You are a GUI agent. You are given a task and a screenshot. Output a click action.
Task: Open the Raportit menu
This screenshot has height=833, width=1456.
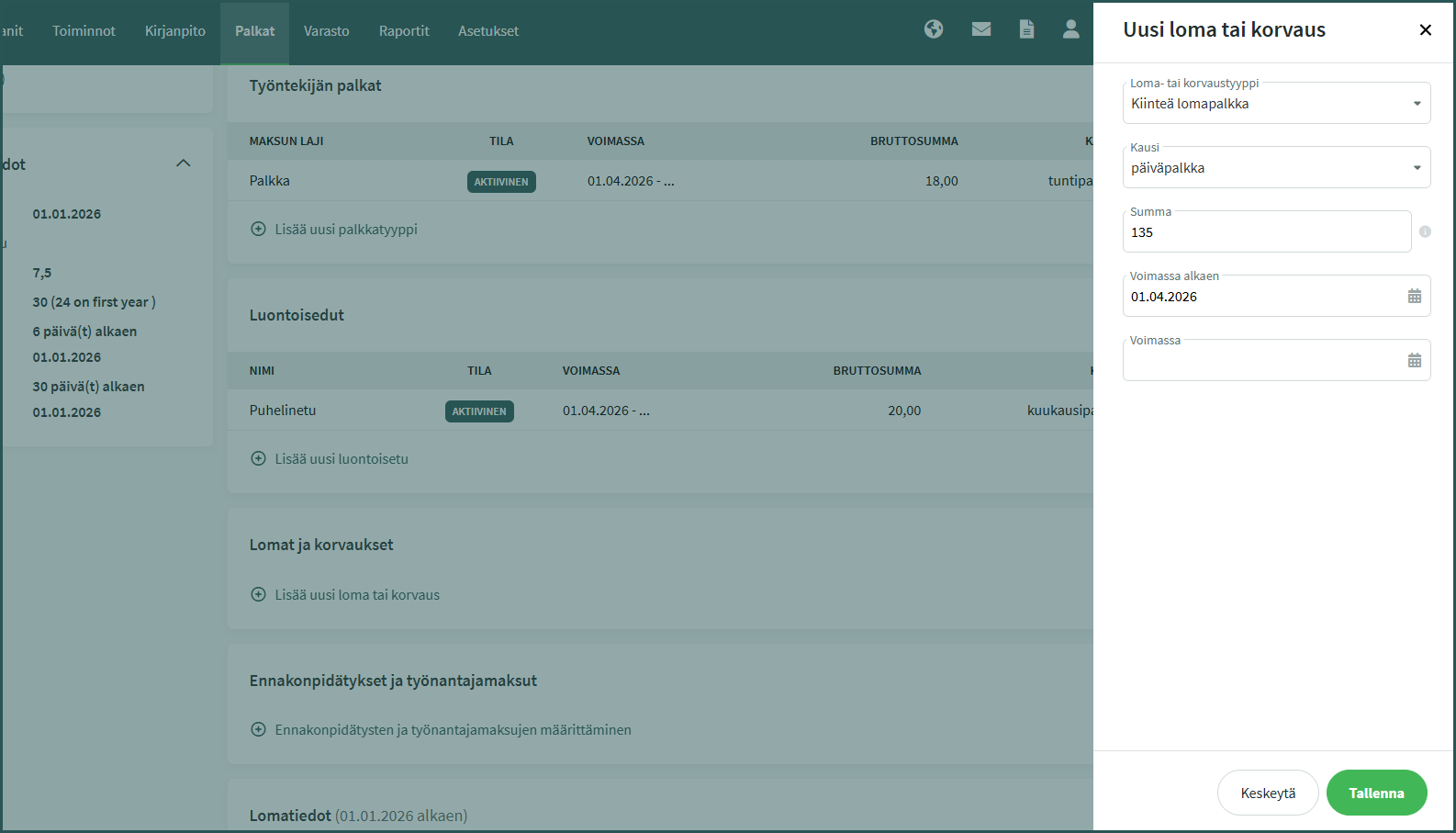click(x=404, y=31)
